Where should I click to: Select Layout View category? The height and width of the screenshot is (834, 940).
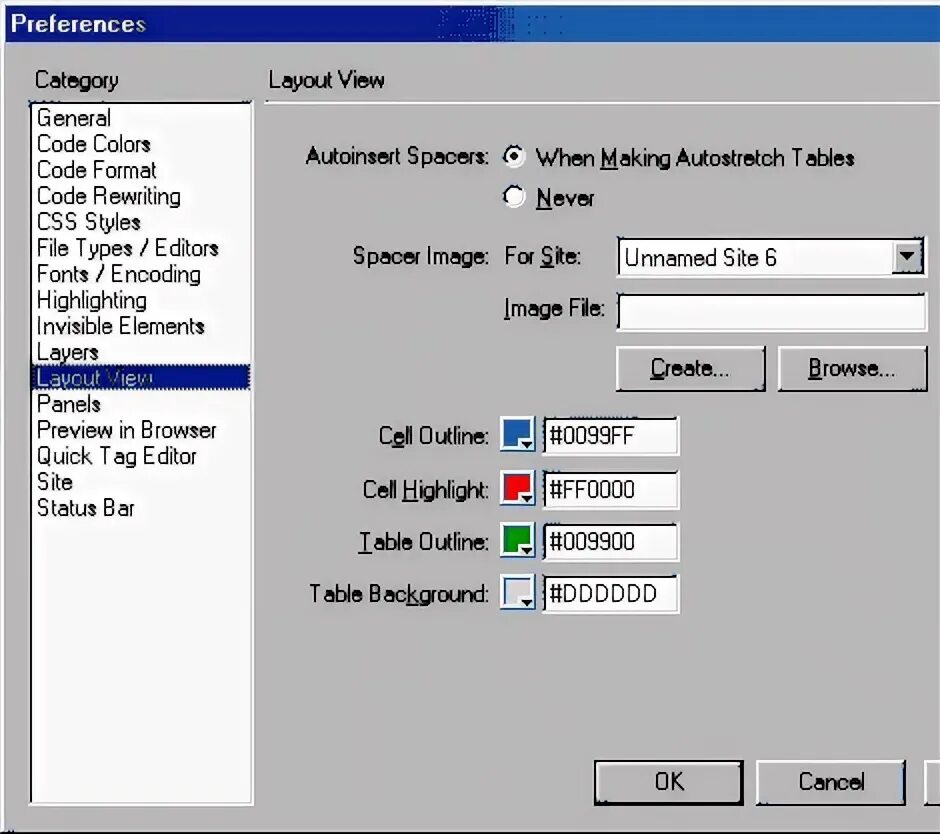point(140,378)
